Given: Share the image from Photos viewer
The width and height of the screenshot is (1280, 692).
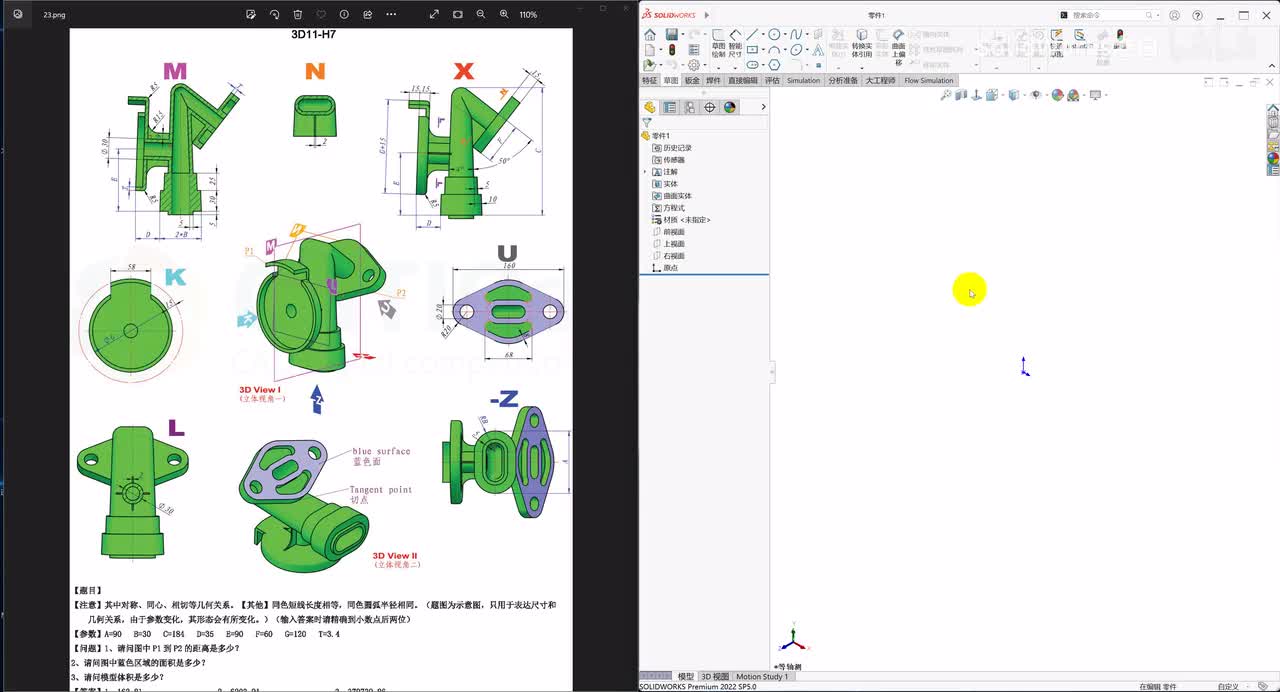Looking at the screenshot, I should coord(368,15).
